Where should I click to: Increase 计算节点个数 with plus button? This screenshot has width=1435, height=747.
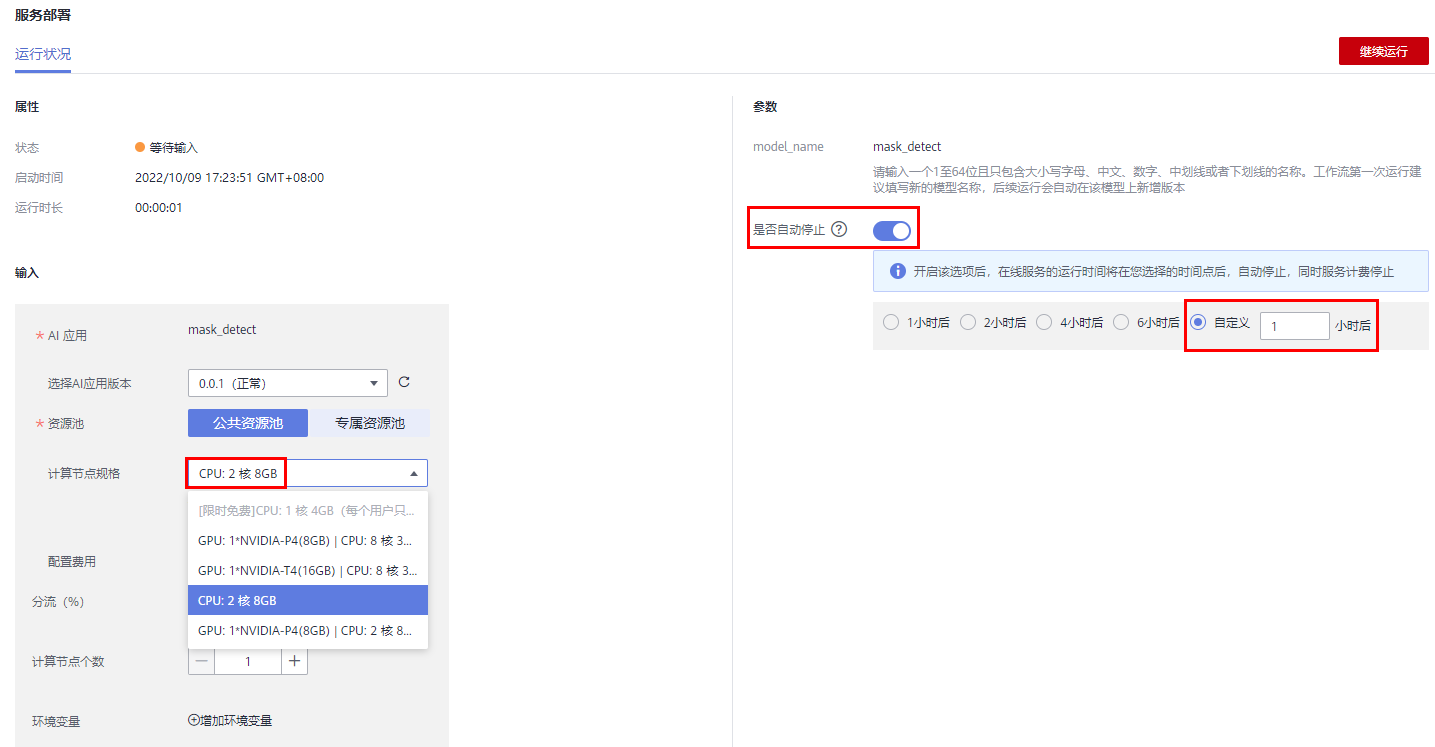coord(294,661)
